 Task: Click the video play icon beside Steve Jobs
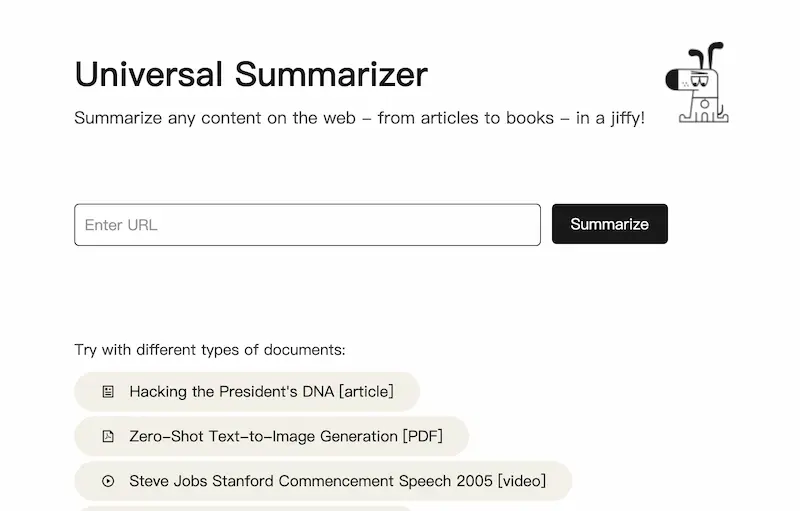point(108,481)
